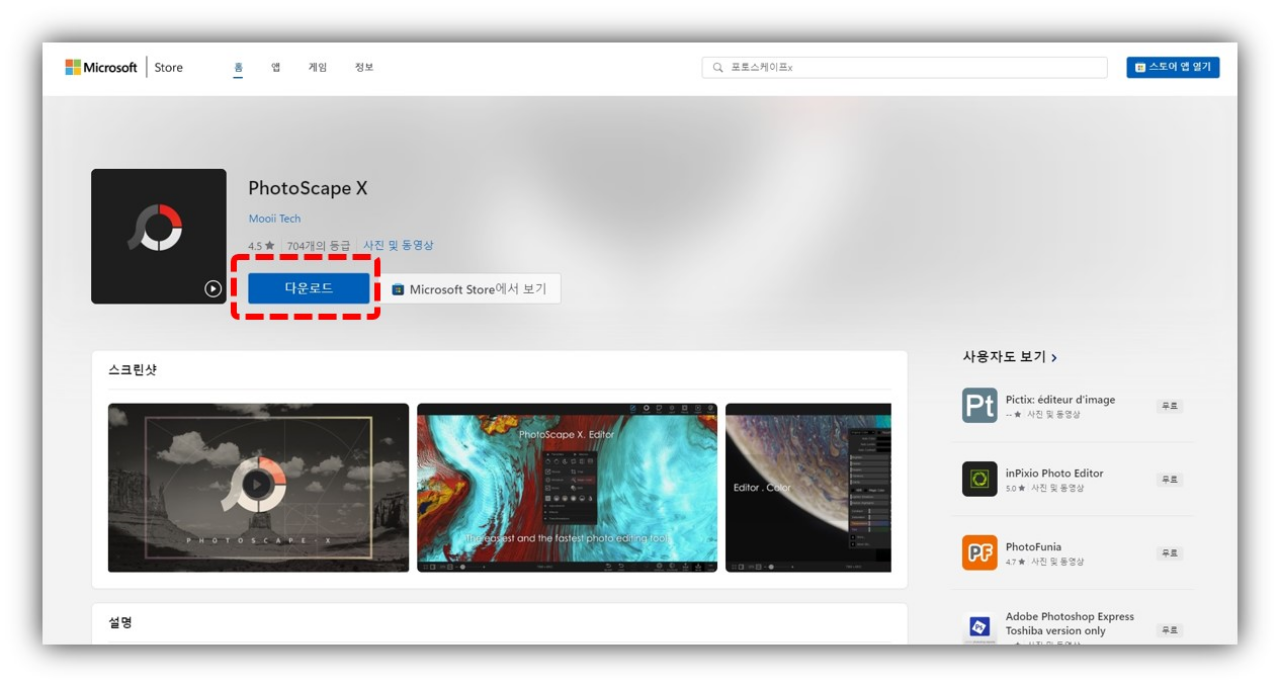This screenshot has height=687, width=1280.
Task: Open inPixio Photo Editor listing
Action: pos(1055,473)
